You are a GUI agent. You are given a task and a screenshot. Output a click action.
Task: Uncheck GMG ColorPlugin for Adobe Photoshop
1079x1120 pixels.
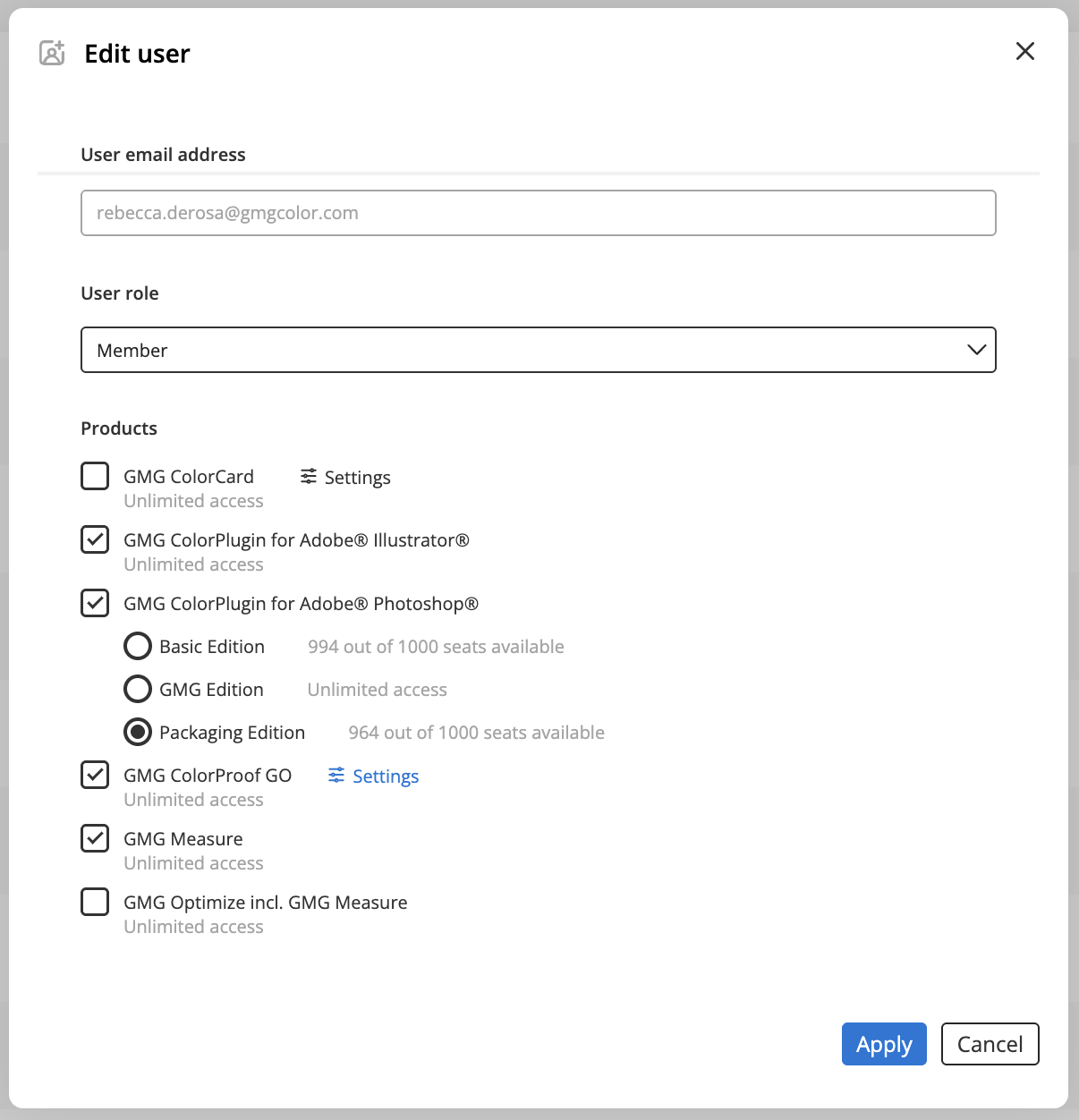(95, 603)
